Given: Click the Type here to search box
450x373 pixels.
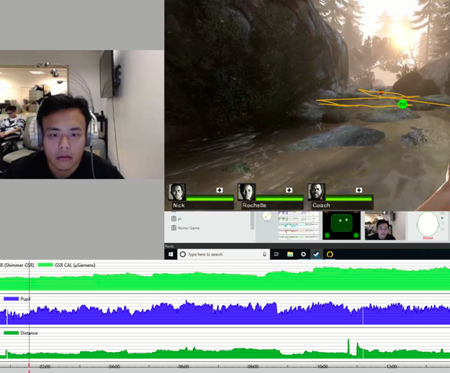Looking at the screenshot, I should pos(223,254).
